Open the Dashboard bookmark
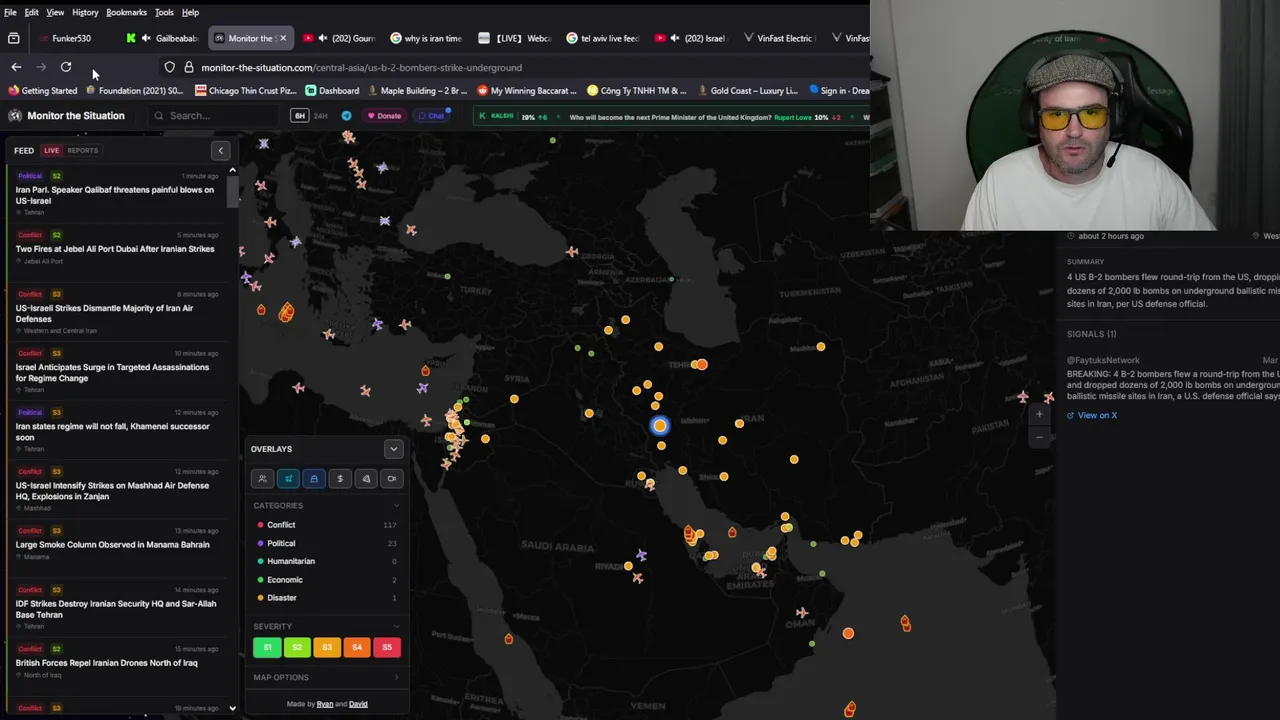The height and width of the screenshot is (720, 1280). coord(332,91)
